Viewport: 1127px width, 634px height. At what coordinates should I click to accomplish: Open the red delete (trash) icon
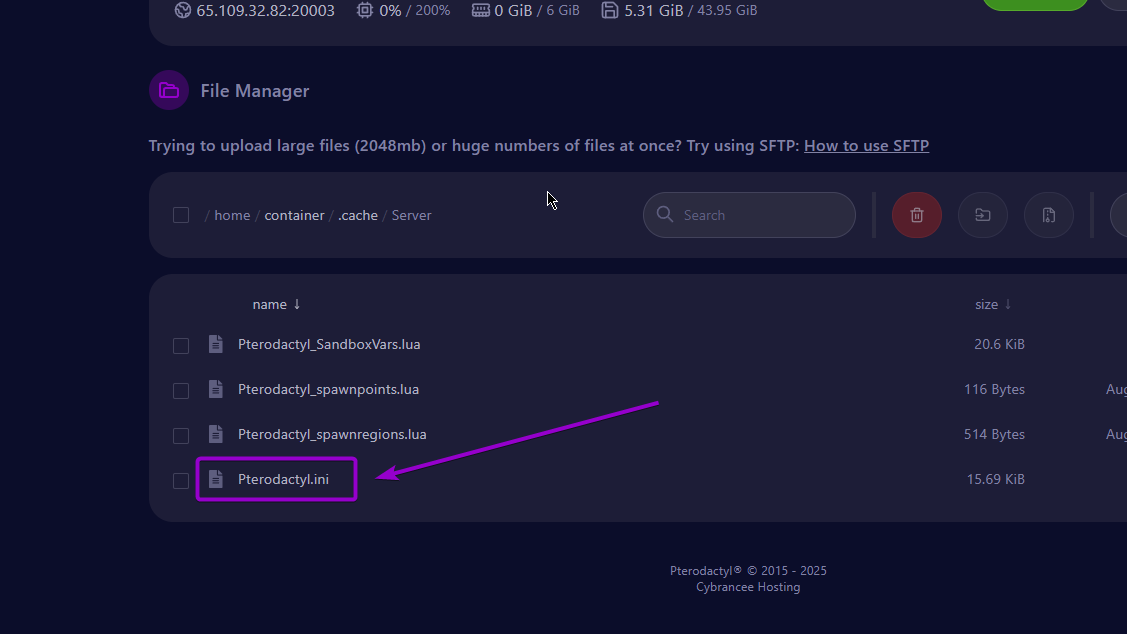(x=916, y=214)
